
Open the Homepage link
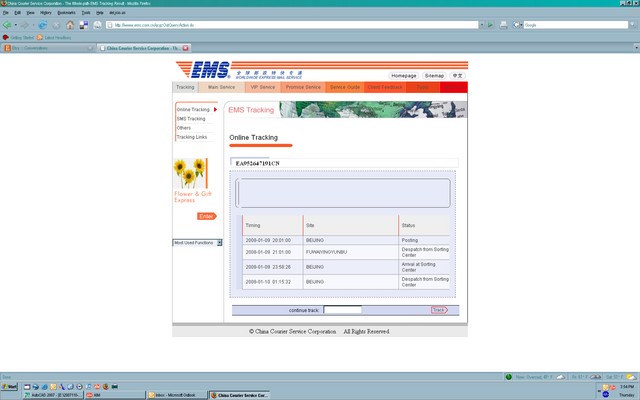pos(404,76)
